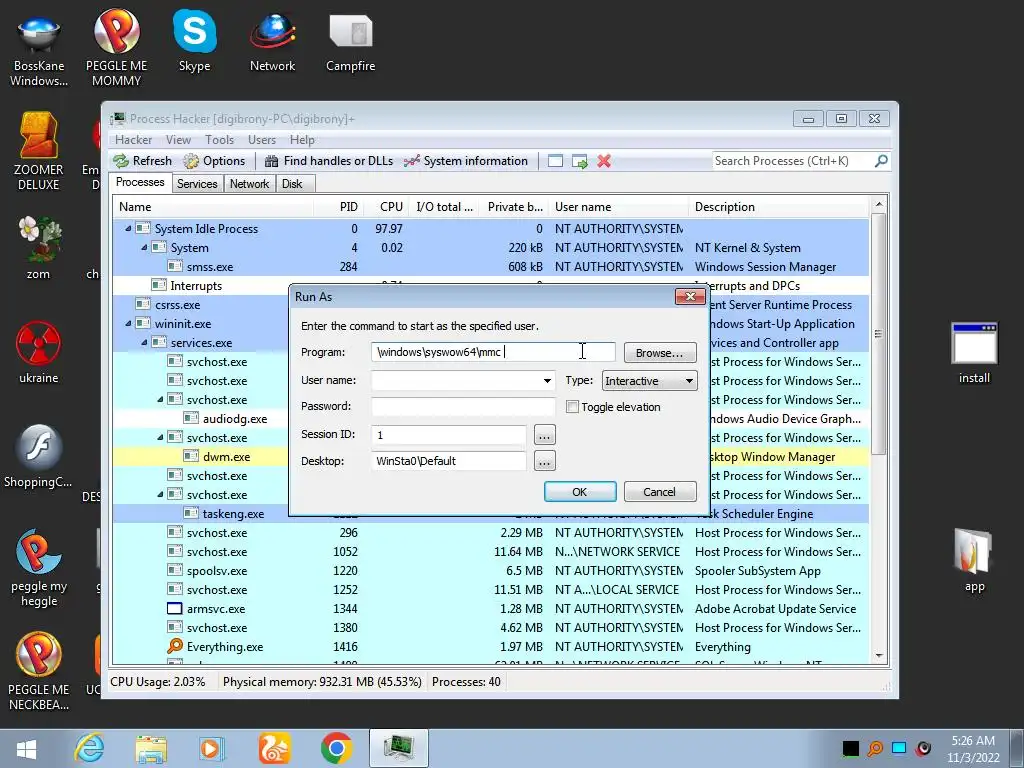1024x768 pixels.
Task: Click the Password input field
Action: click(463, 406)
